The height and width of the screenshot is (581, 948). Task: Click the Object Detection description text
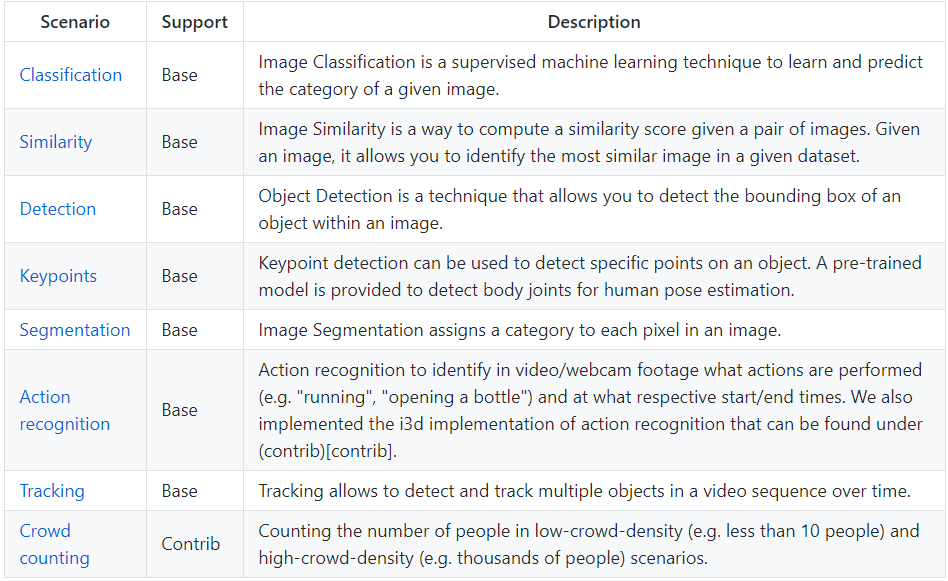click(x=580, y=210)
